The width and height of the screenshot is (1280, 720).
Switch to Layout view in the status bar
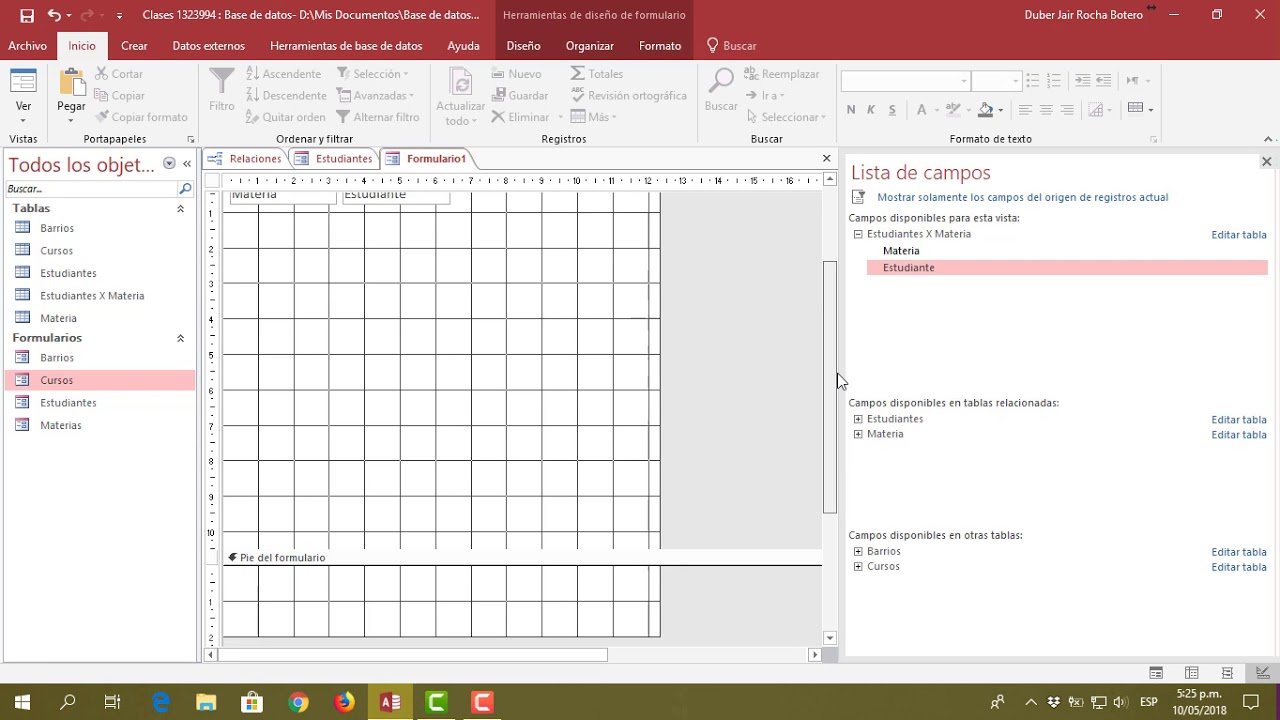coord(1192,673)
